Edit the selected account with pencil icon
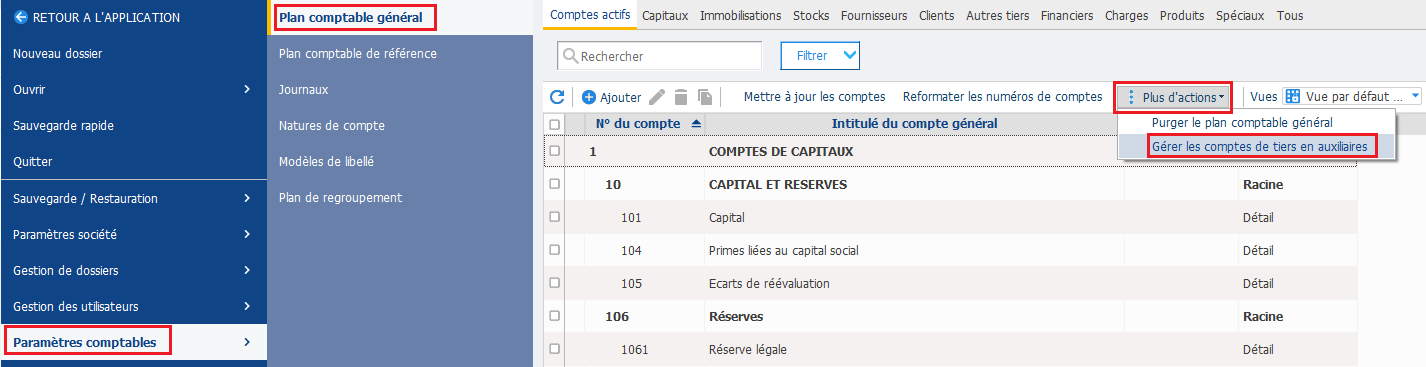The height and width of the screenshot is (367, 1426). click(657, 97)
